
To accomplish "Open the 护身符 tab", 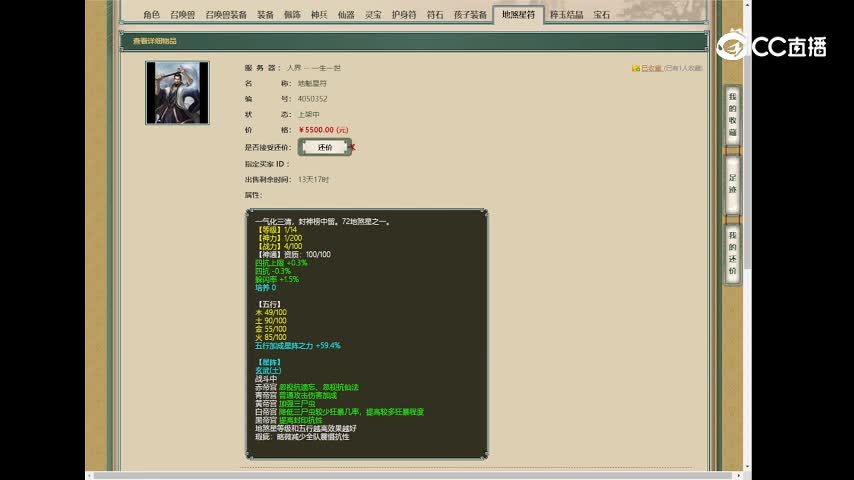I will (x=404, y=15).
